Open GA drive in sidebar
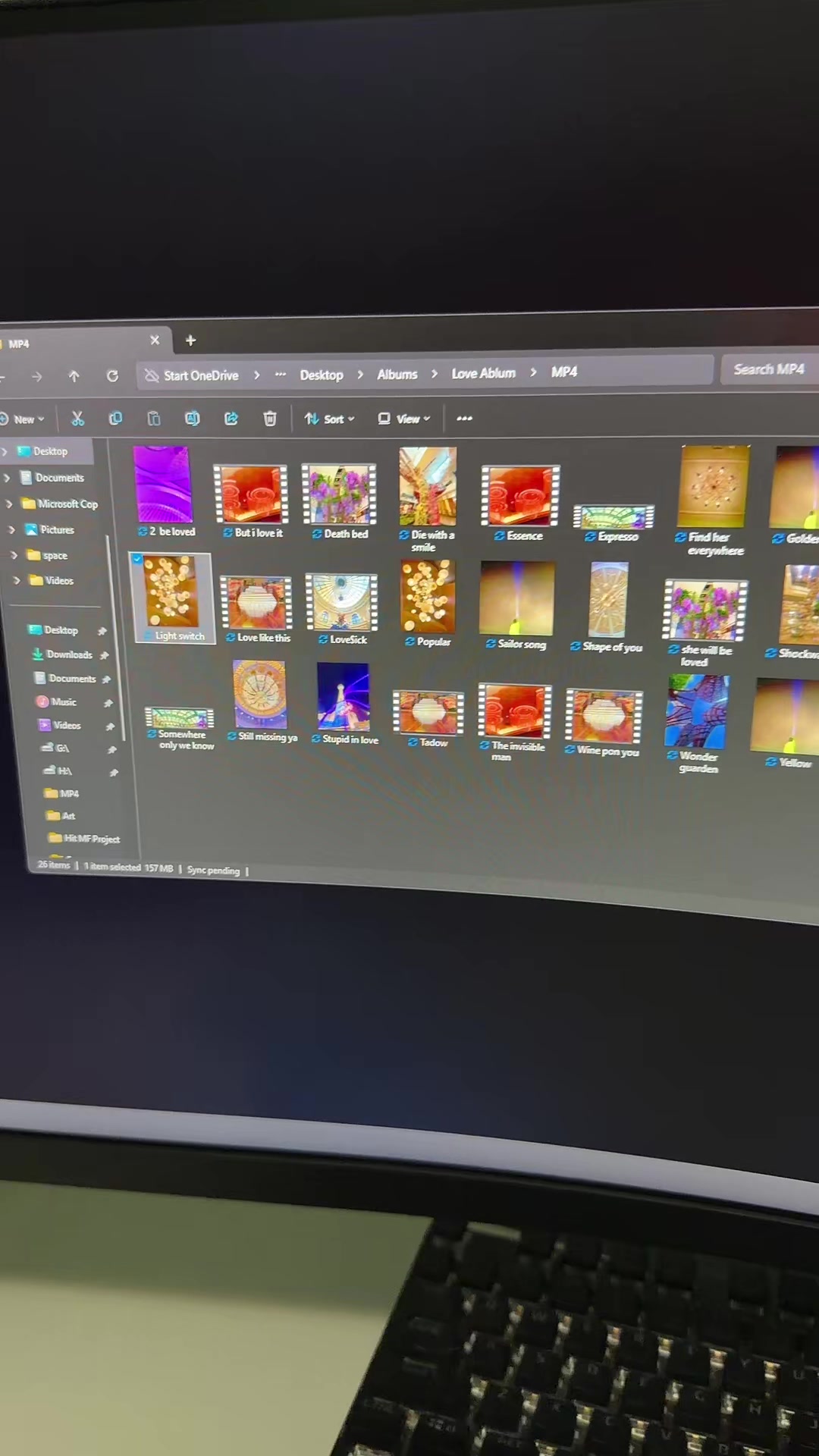Viewport: 819px width, 1456px height. point(62,748)
